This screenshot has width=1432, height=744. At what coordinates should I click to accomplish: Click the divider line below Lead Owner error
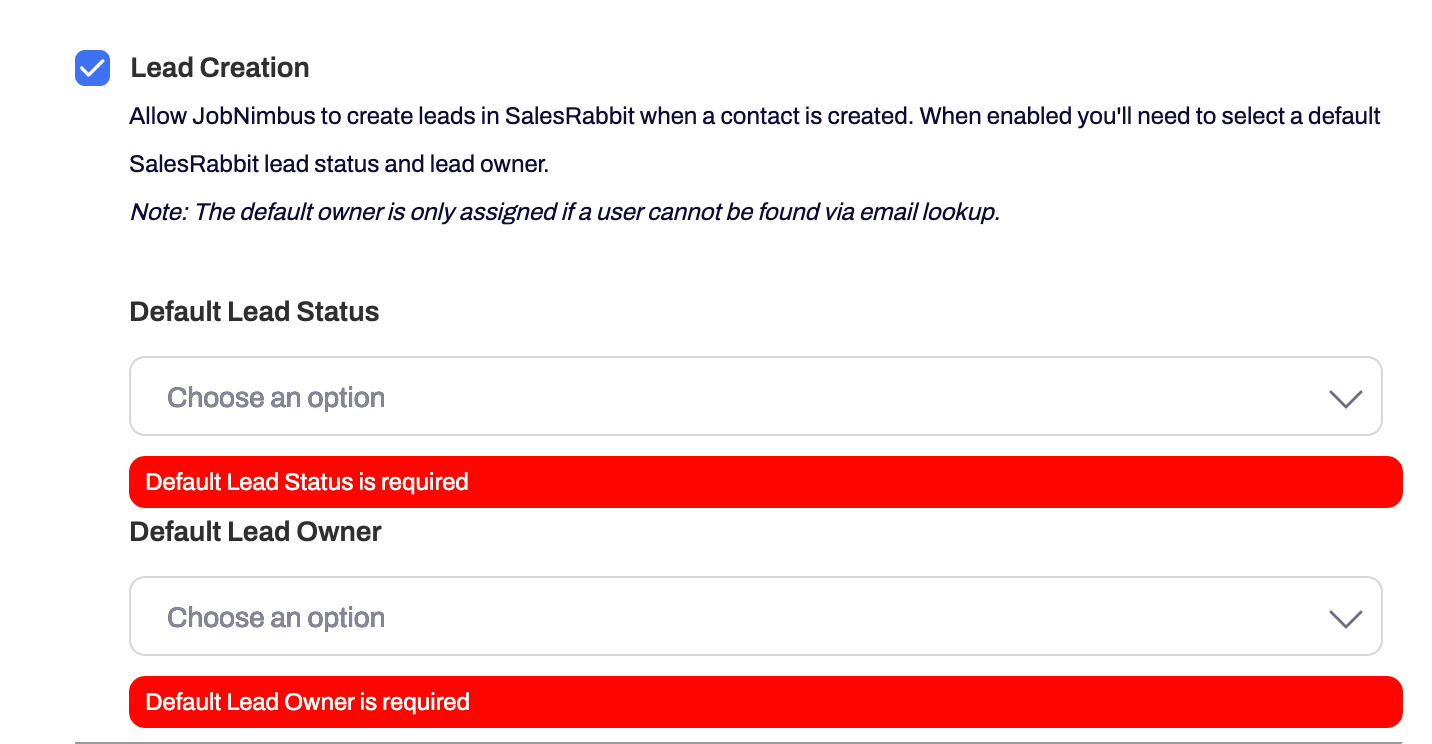(x=738, y=743)
